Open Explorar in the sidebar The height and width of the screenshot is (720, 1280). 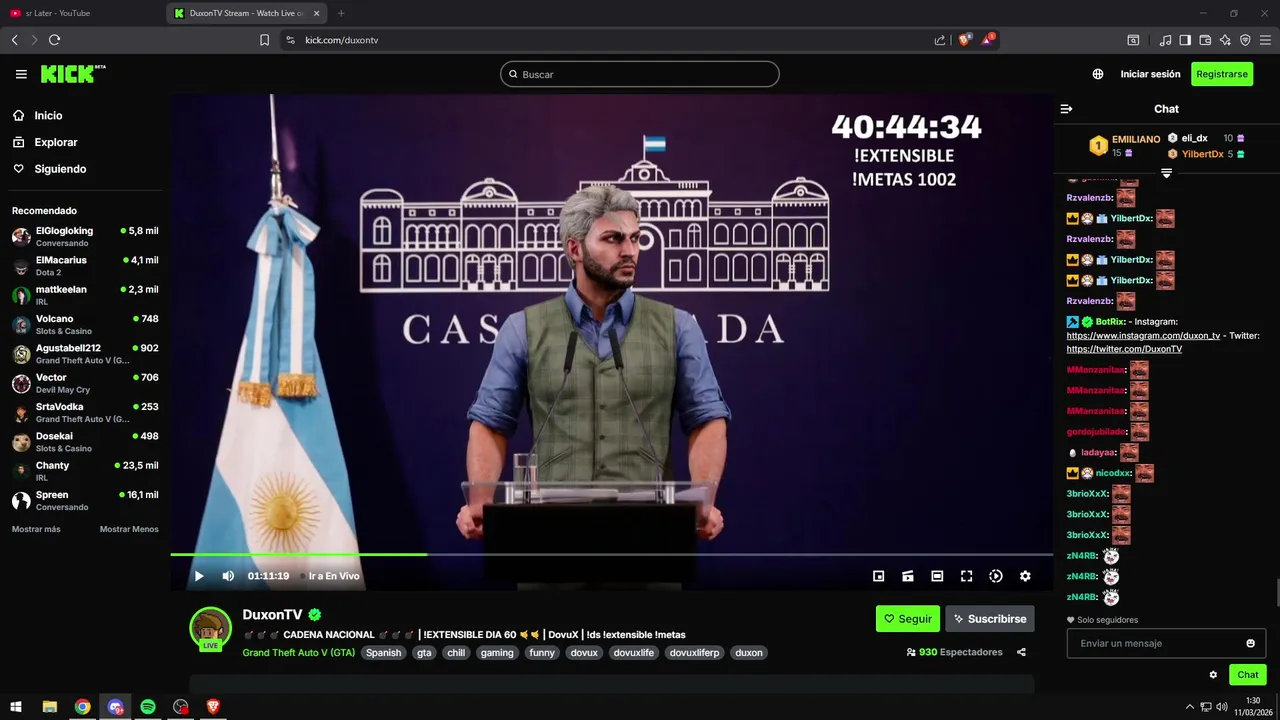[45, 142]
